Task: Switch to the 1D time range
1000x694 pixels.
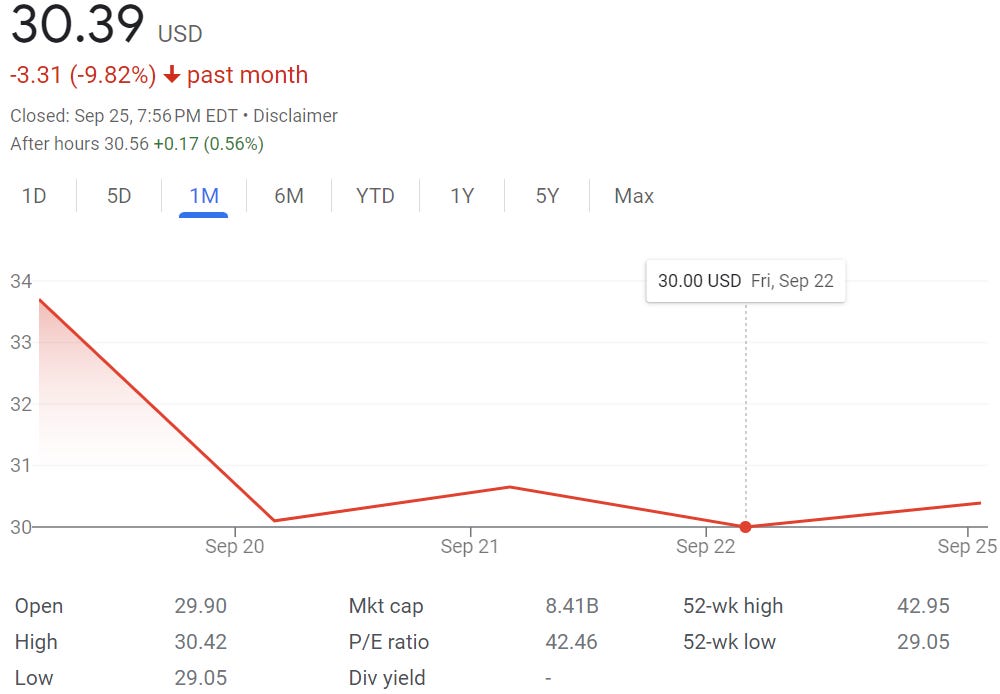Action: click(34, 196)
